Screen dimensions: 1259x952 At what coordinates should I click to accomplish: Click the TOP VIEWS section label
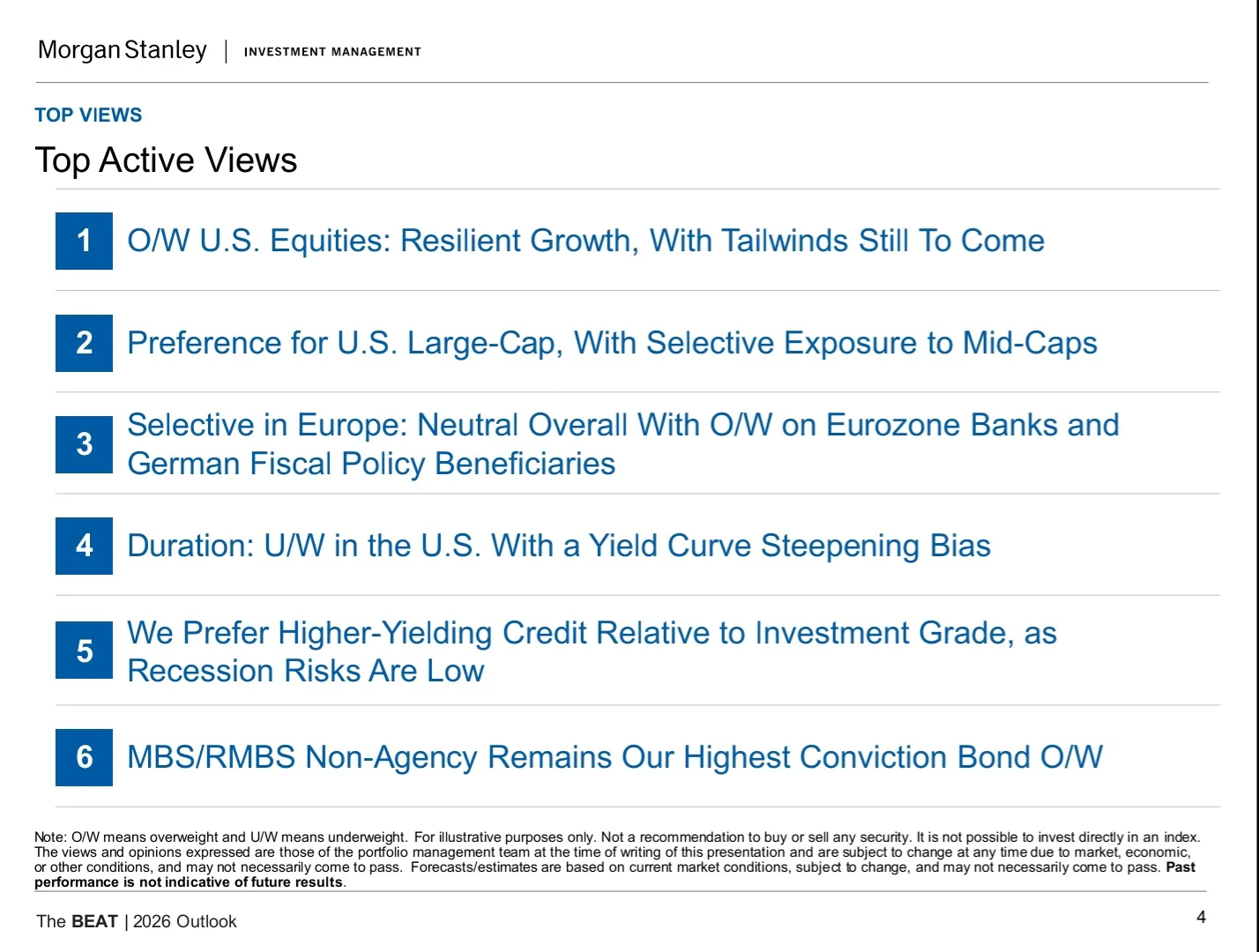[x=88, y=115]
